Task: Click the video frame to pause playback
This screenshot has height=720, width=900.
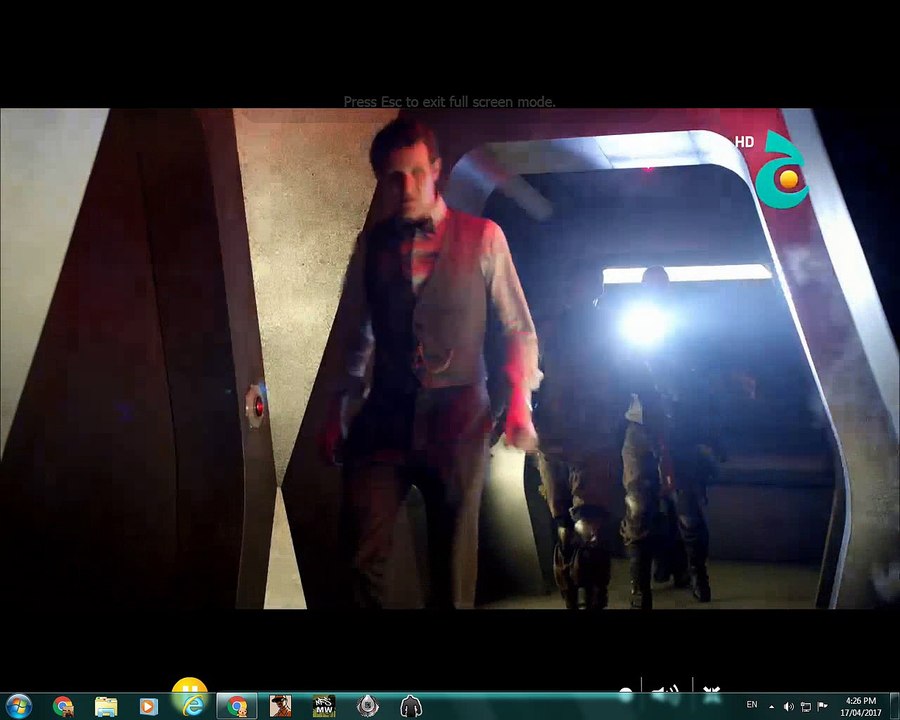Action: pyautogui.click(x=450, y=358)
